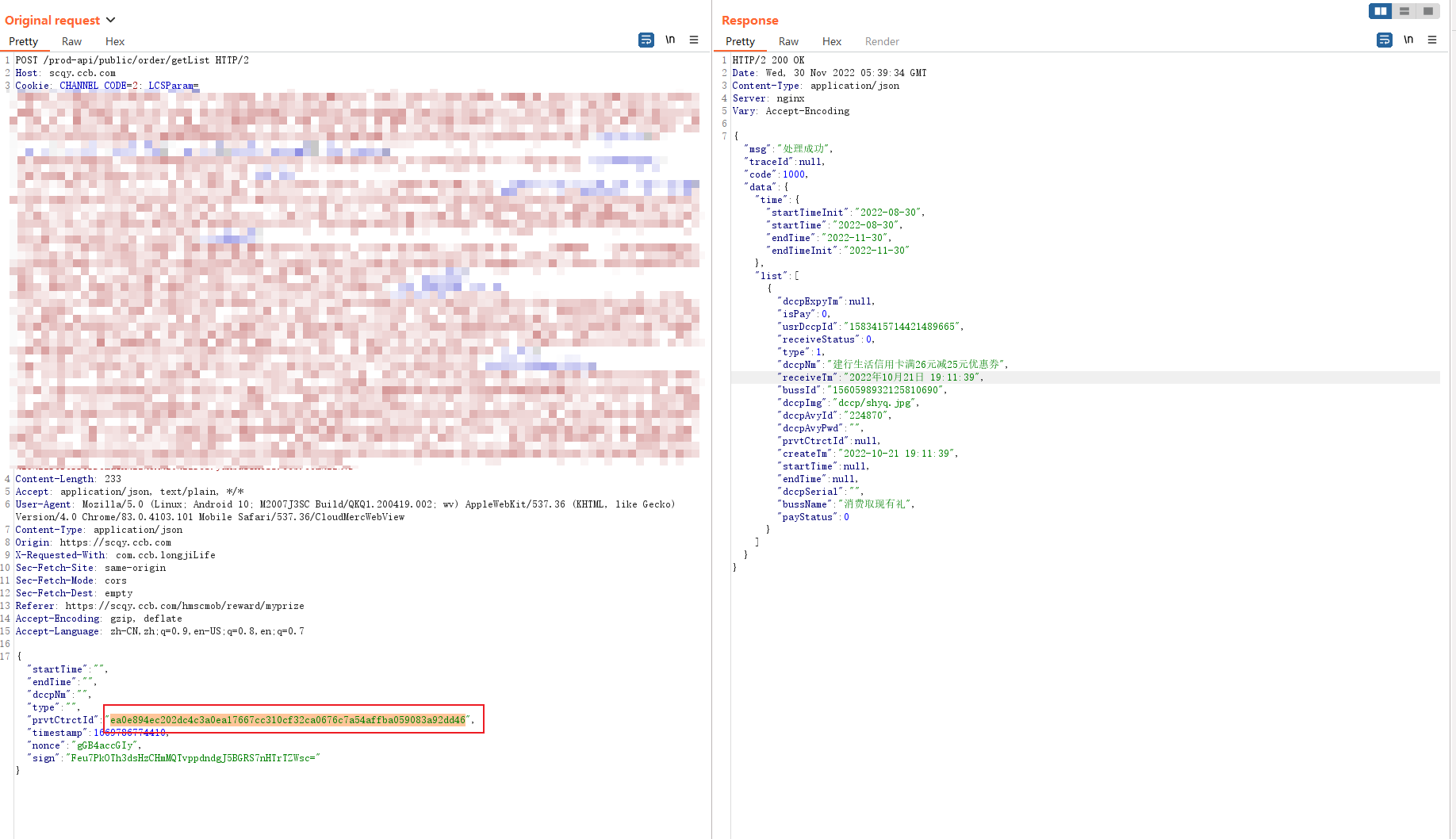Toggle word wrap in the request pane
The width and height of the screenshot is (1456, 839).
(646, 40)
